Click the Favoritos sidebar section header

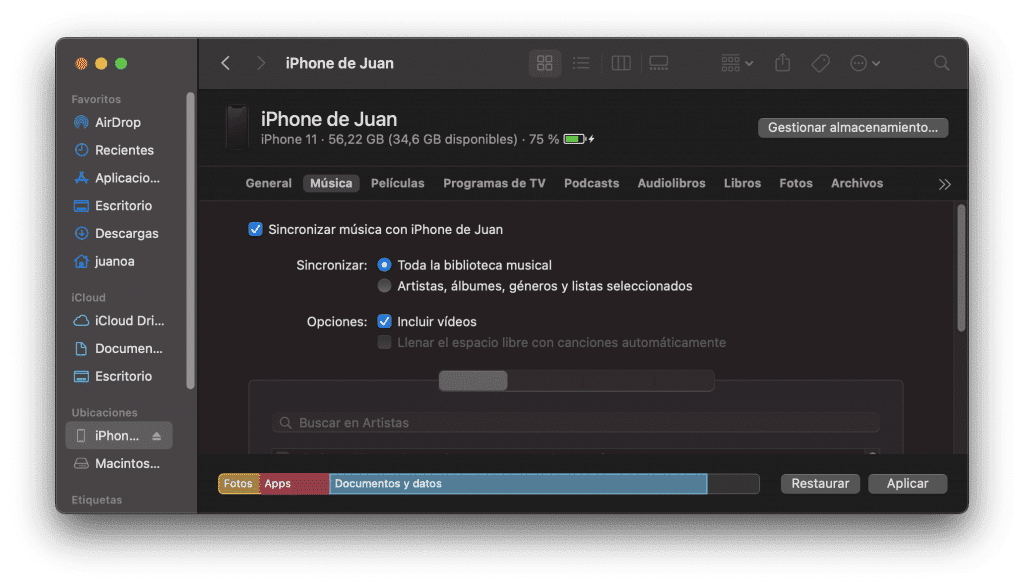[96, 99]
